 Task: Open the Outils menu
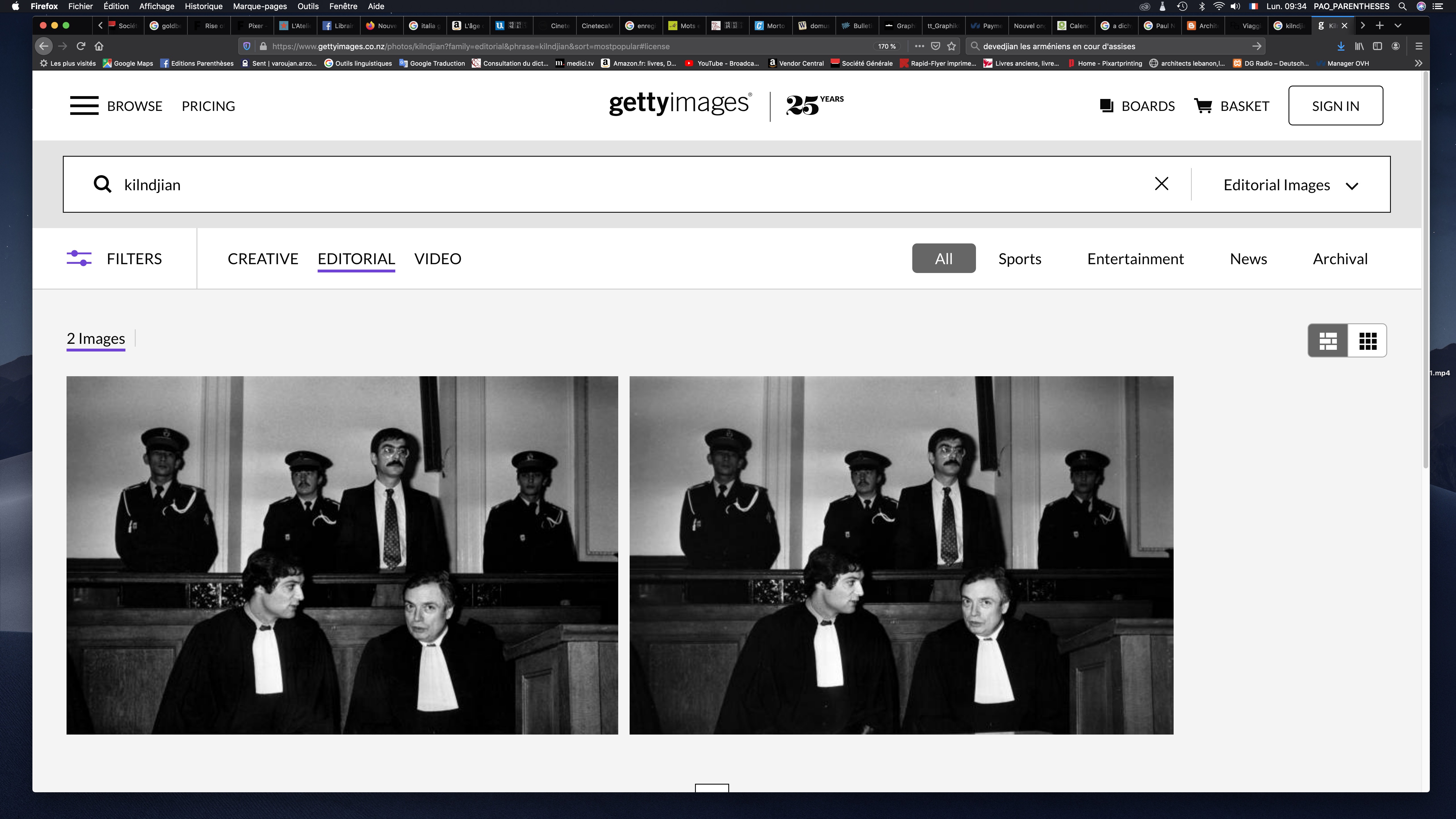click(x=308, y=6)
